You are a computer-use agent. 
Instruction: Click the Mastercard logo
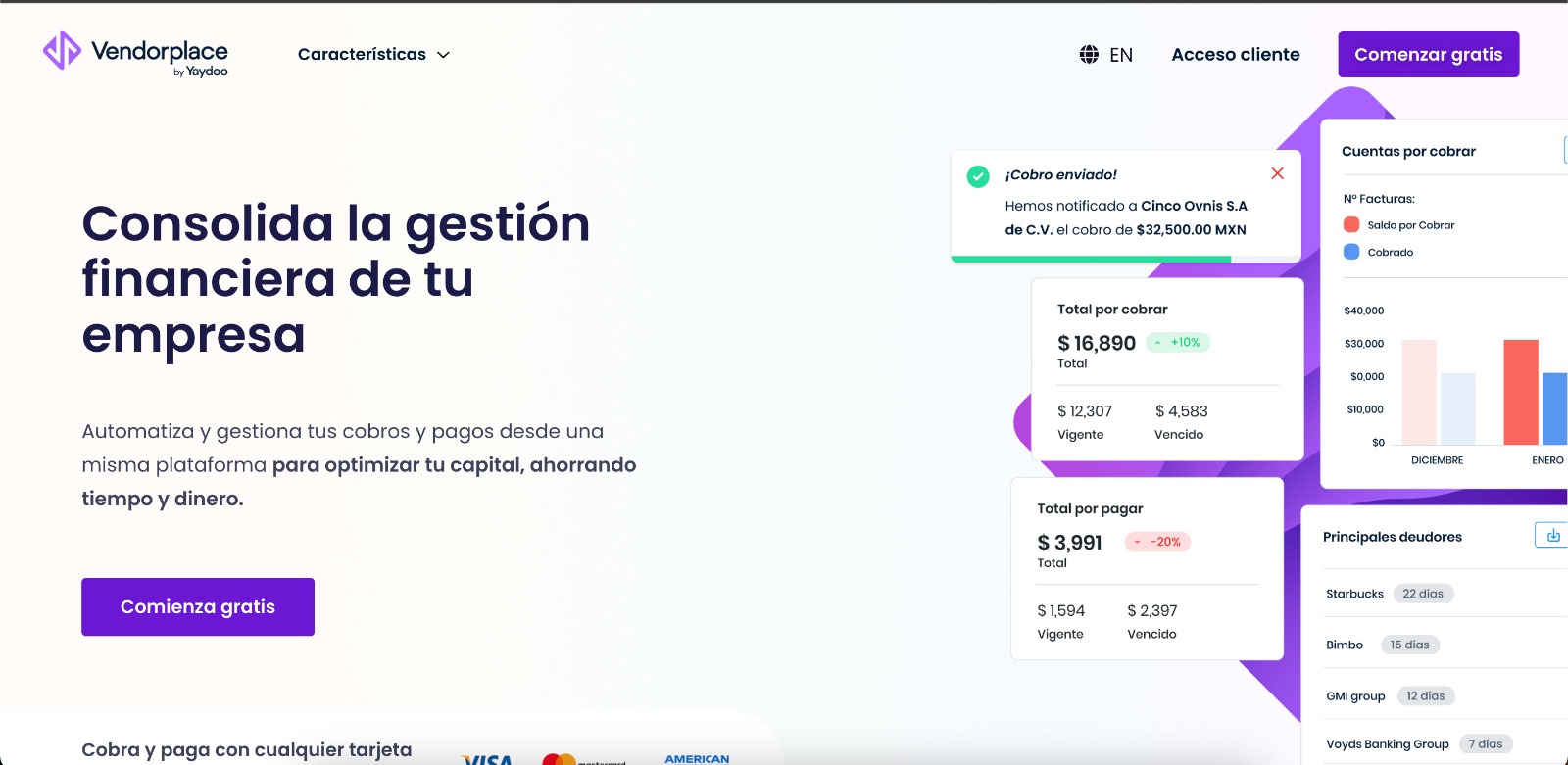560,759
